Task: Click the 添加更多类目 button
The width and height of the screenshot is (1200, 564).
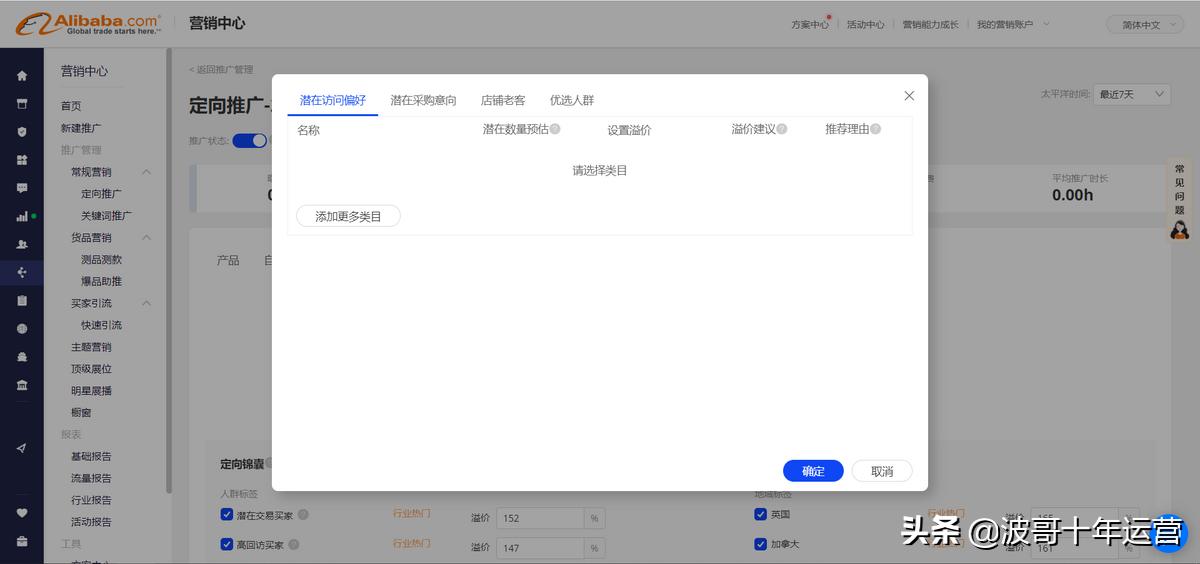Action: click(348, 216)
